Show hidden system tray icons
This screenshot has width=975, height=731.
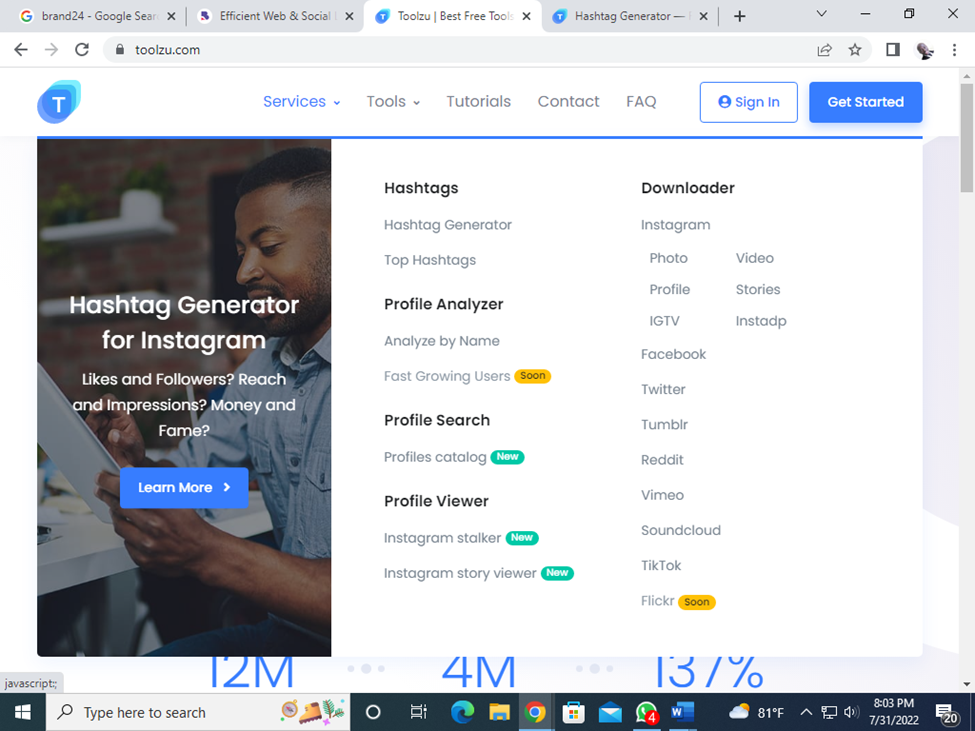pyautogui.click(x=806, y=712)
